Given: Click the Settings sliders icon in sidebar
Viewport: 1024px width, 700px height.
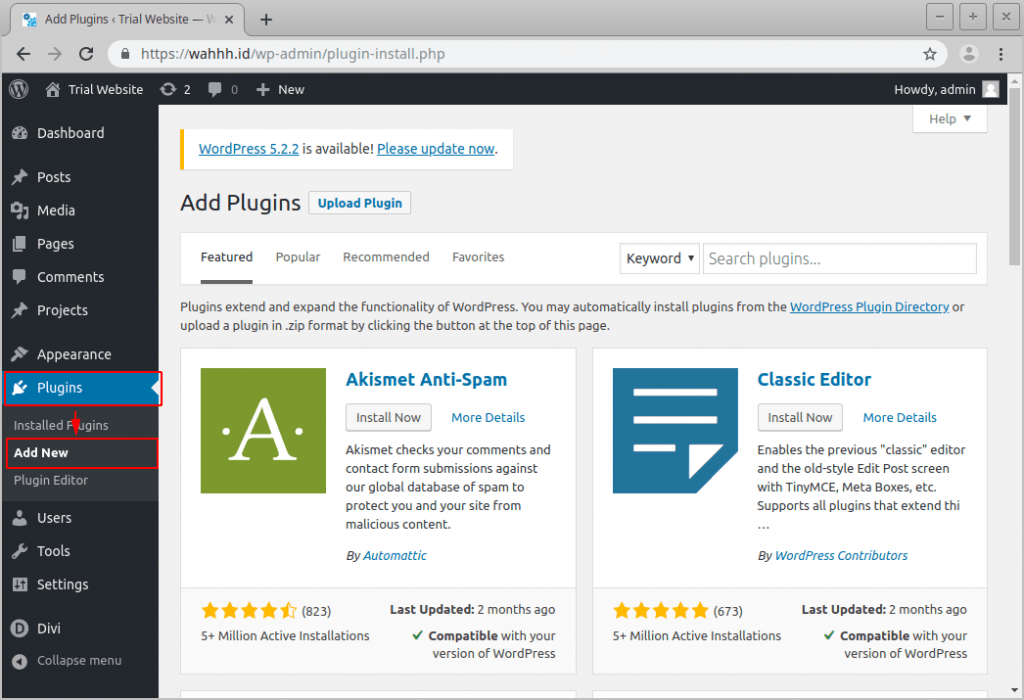Looking at the screenshot, I should [x=20, y=584].
